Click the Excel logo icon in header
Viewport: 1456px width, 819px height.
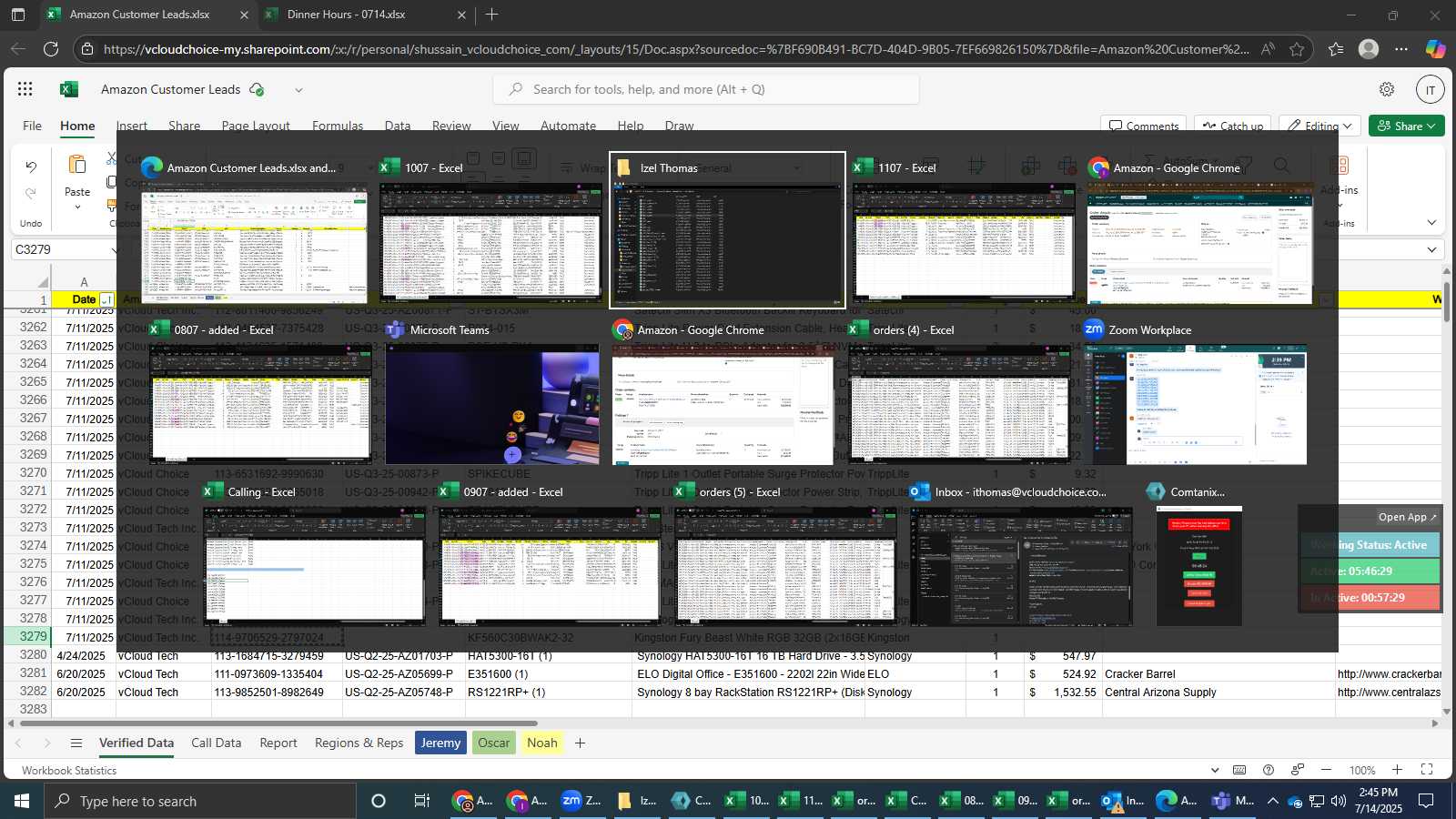tap(69, 89)
